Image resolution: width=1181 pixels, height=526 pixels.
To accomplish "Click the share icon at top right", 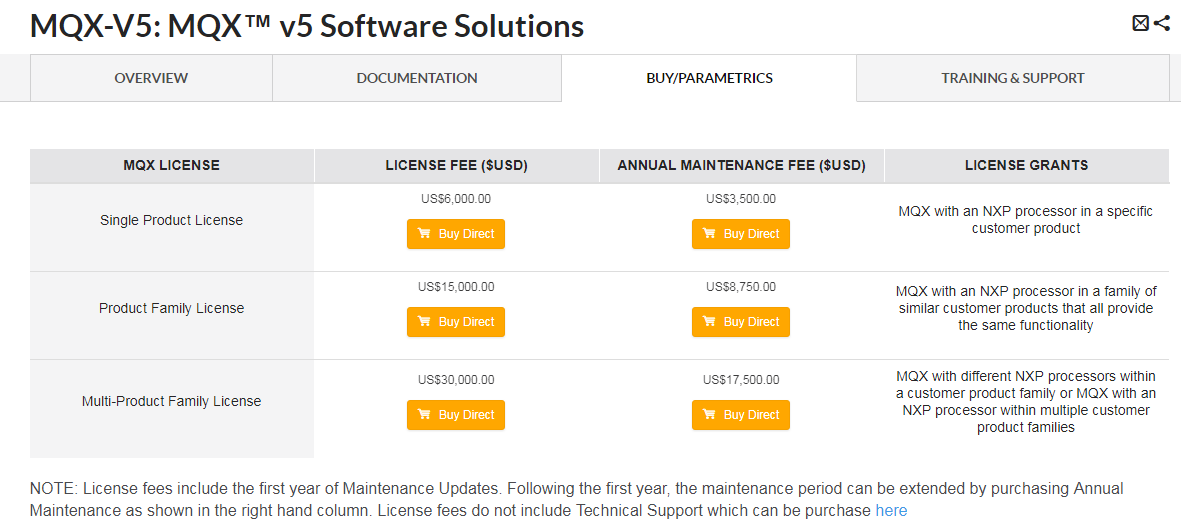I will pos(1161,23).
